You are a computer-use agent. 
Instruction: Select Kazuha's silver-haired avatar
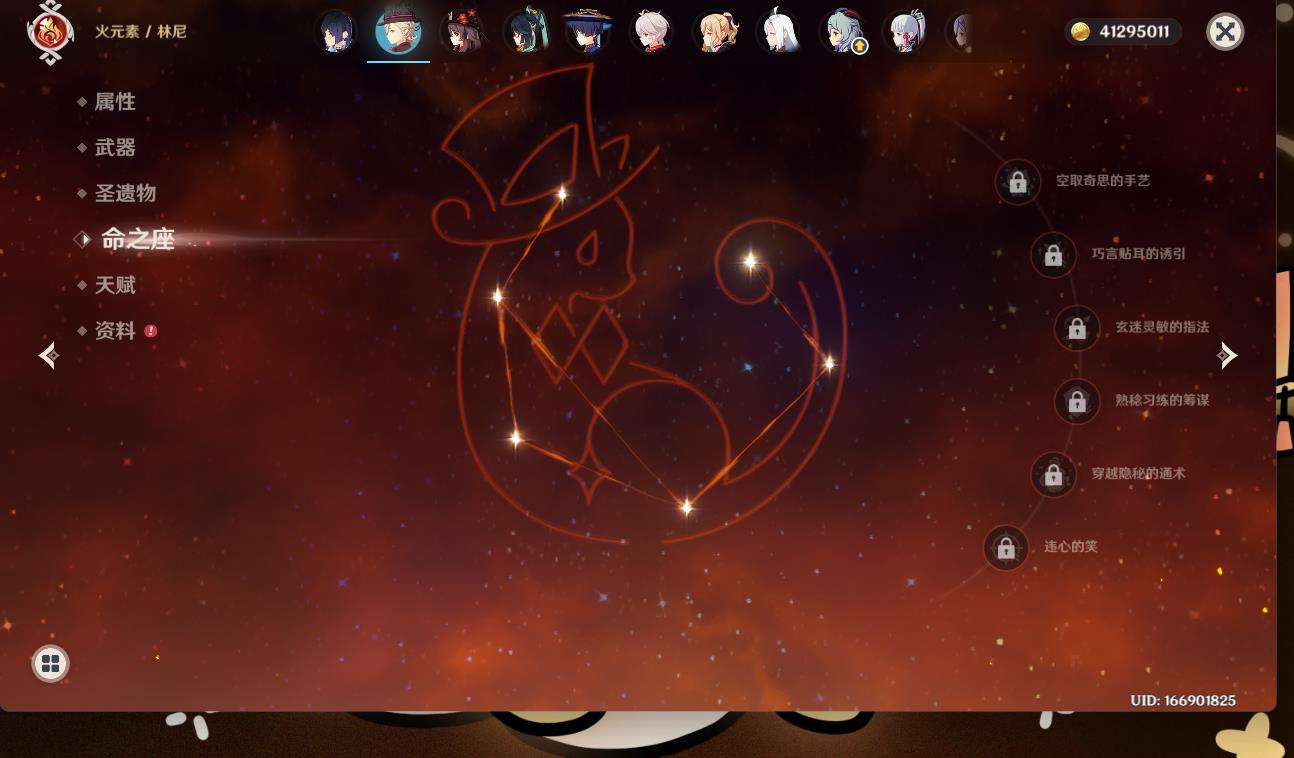point(651,32)
